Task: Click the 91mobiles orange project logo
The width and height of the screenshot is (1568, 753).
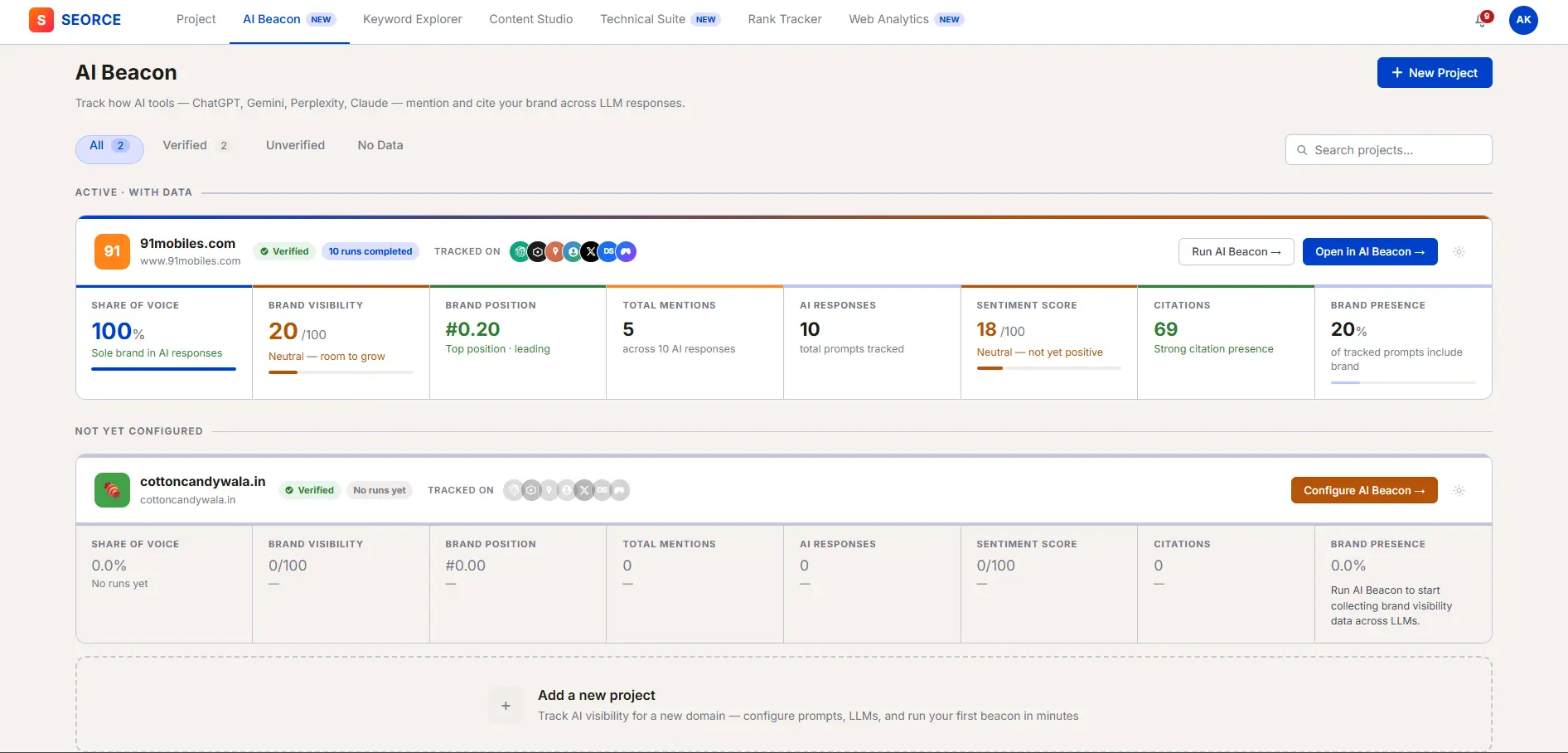Action: tap(113, 251)
